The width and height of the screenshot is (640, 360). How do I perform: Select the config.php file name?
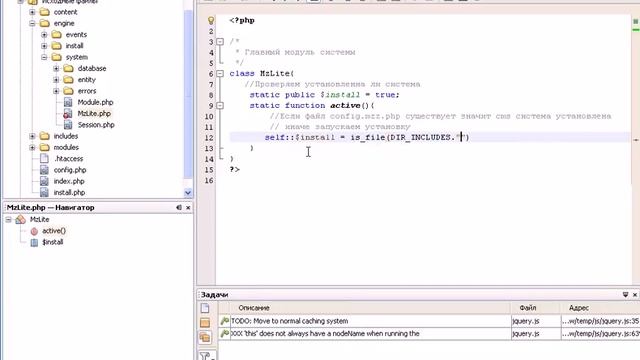[70, 170]
